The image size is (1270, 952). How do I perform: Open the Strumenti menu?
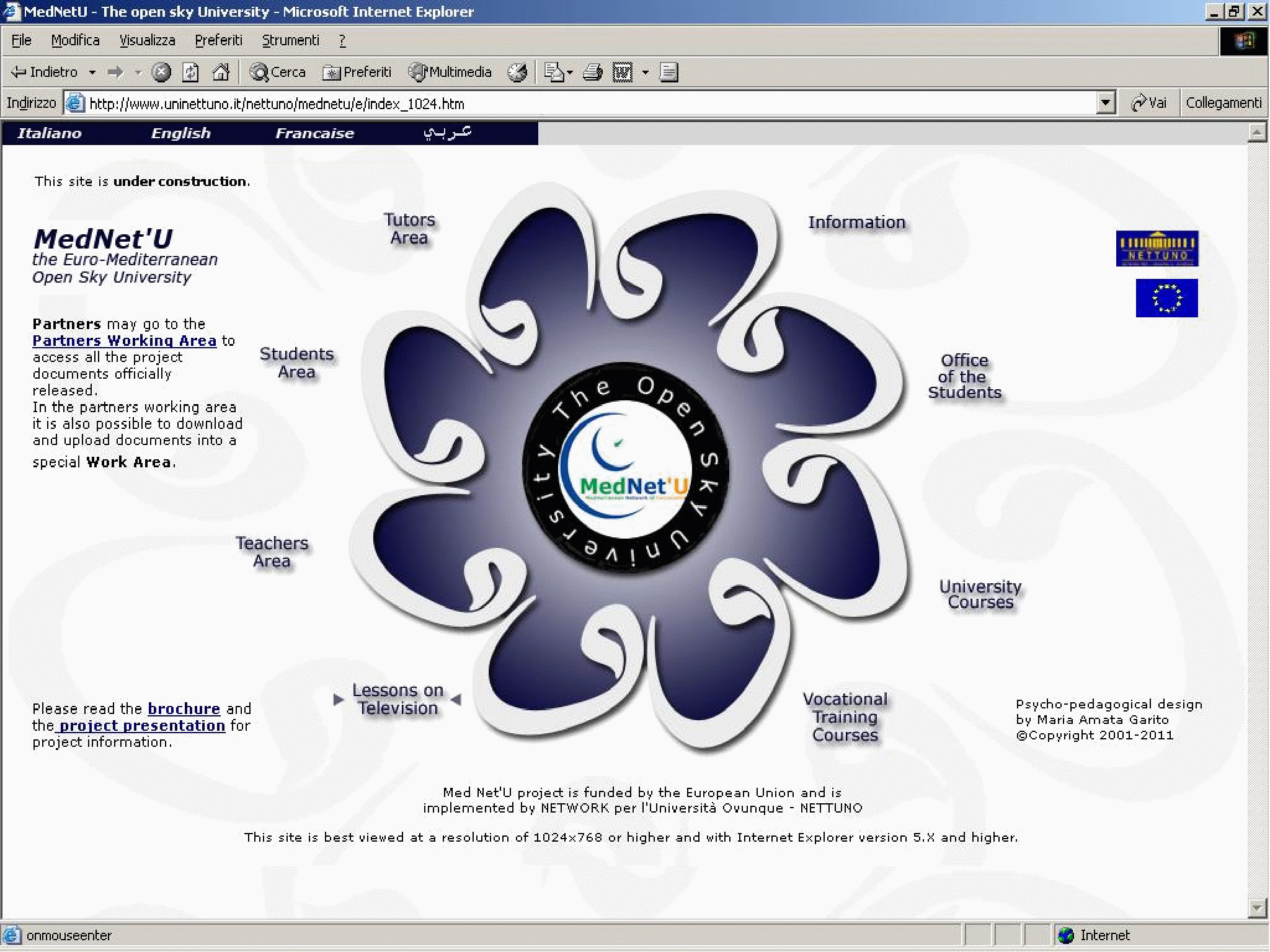(x=290, y=40)
